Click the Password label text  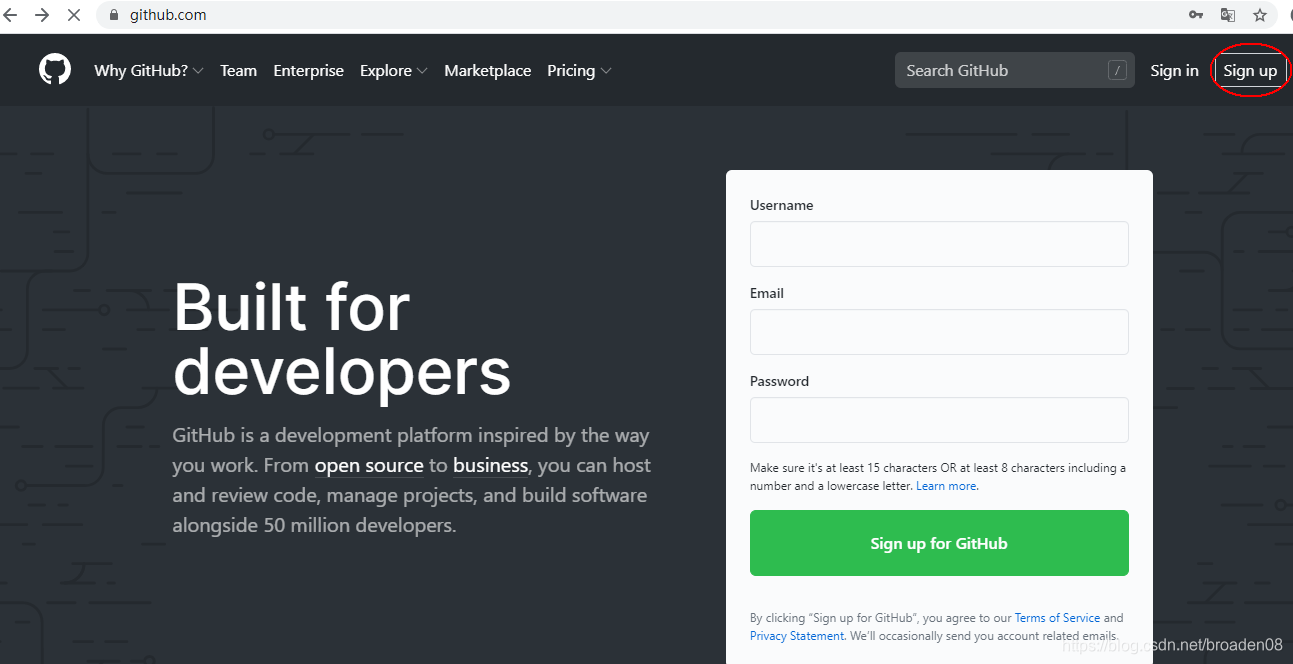pos(779,381)
